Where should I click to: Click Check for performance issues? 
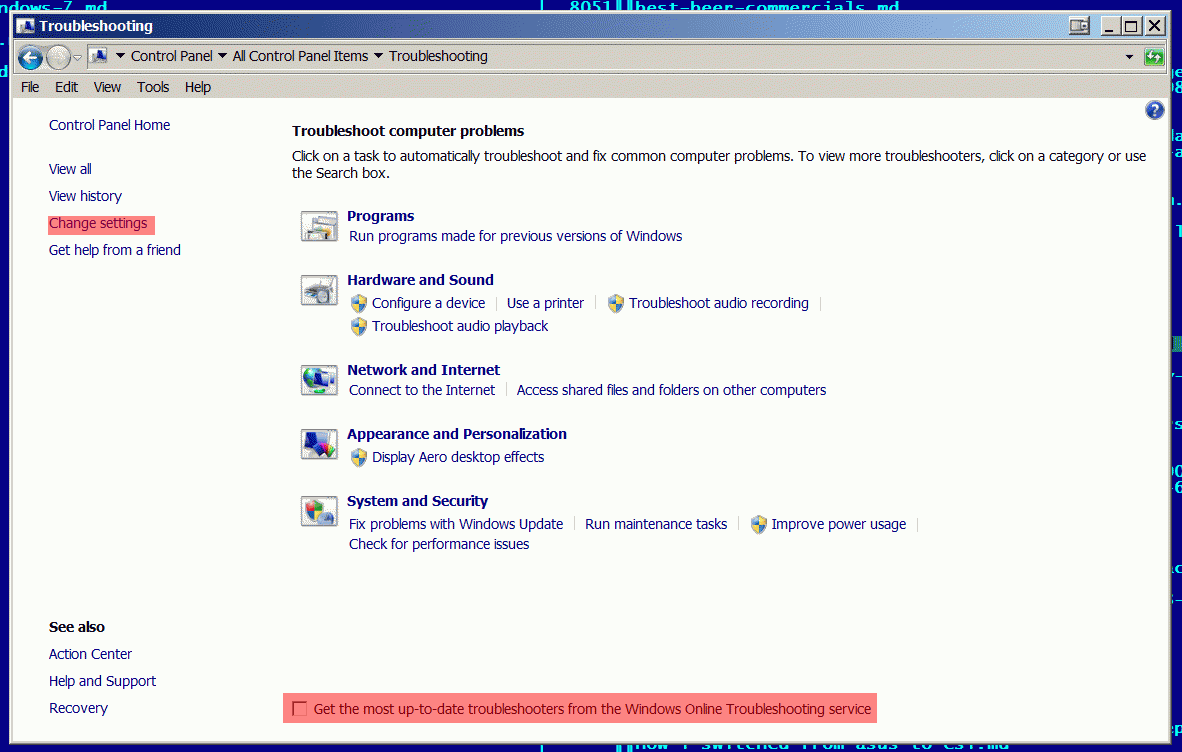(x=439, y=544)
